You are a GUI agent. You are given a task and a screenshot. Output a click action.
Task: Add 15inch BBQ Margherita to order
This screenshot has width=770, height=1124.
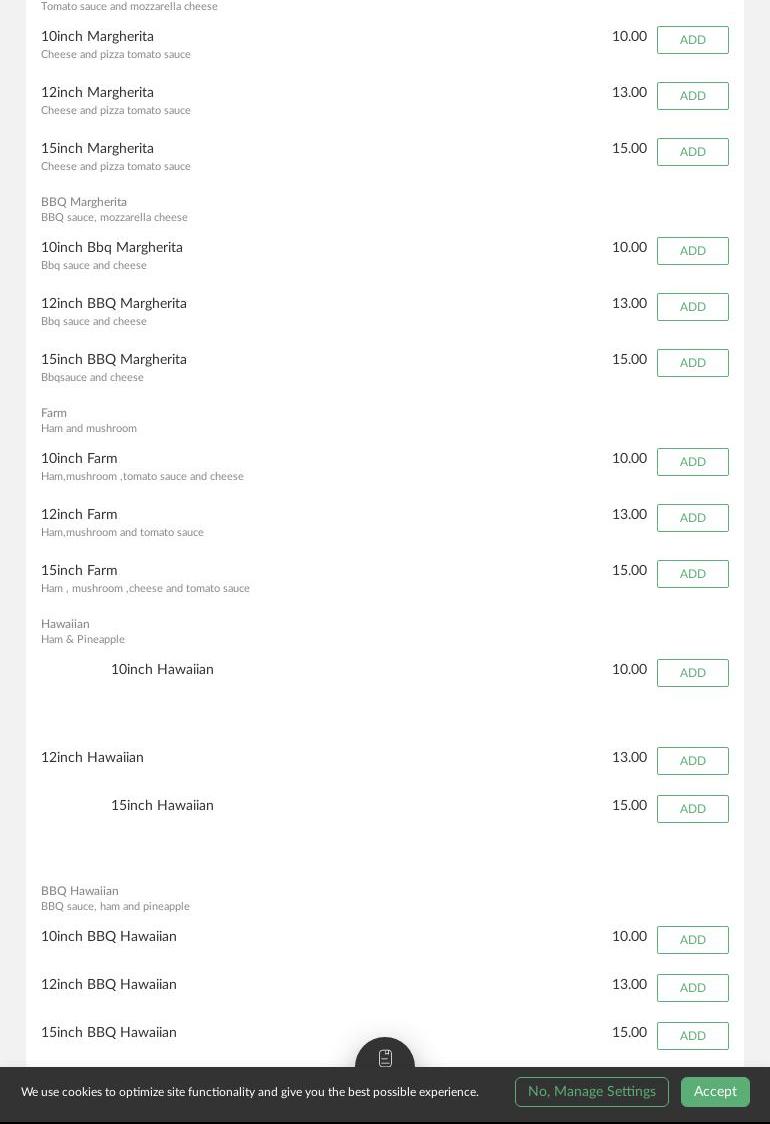[693, 363]
